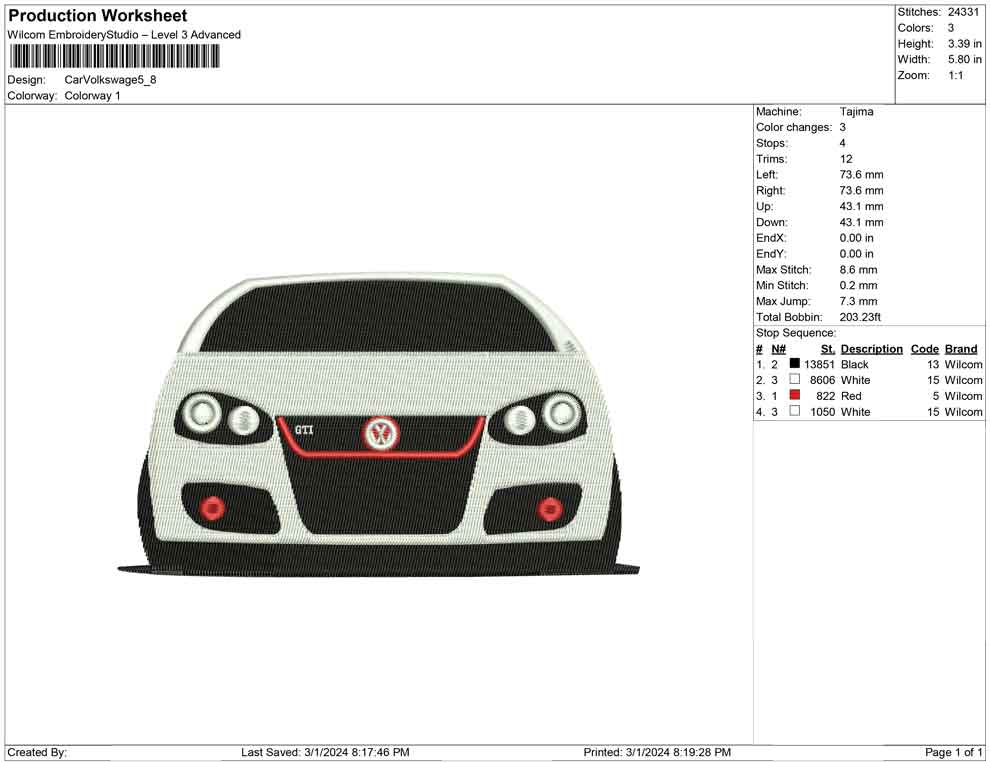Click the embroidered car design preview
Viewport: 990px width, 762px height.
tap(379, 425)
